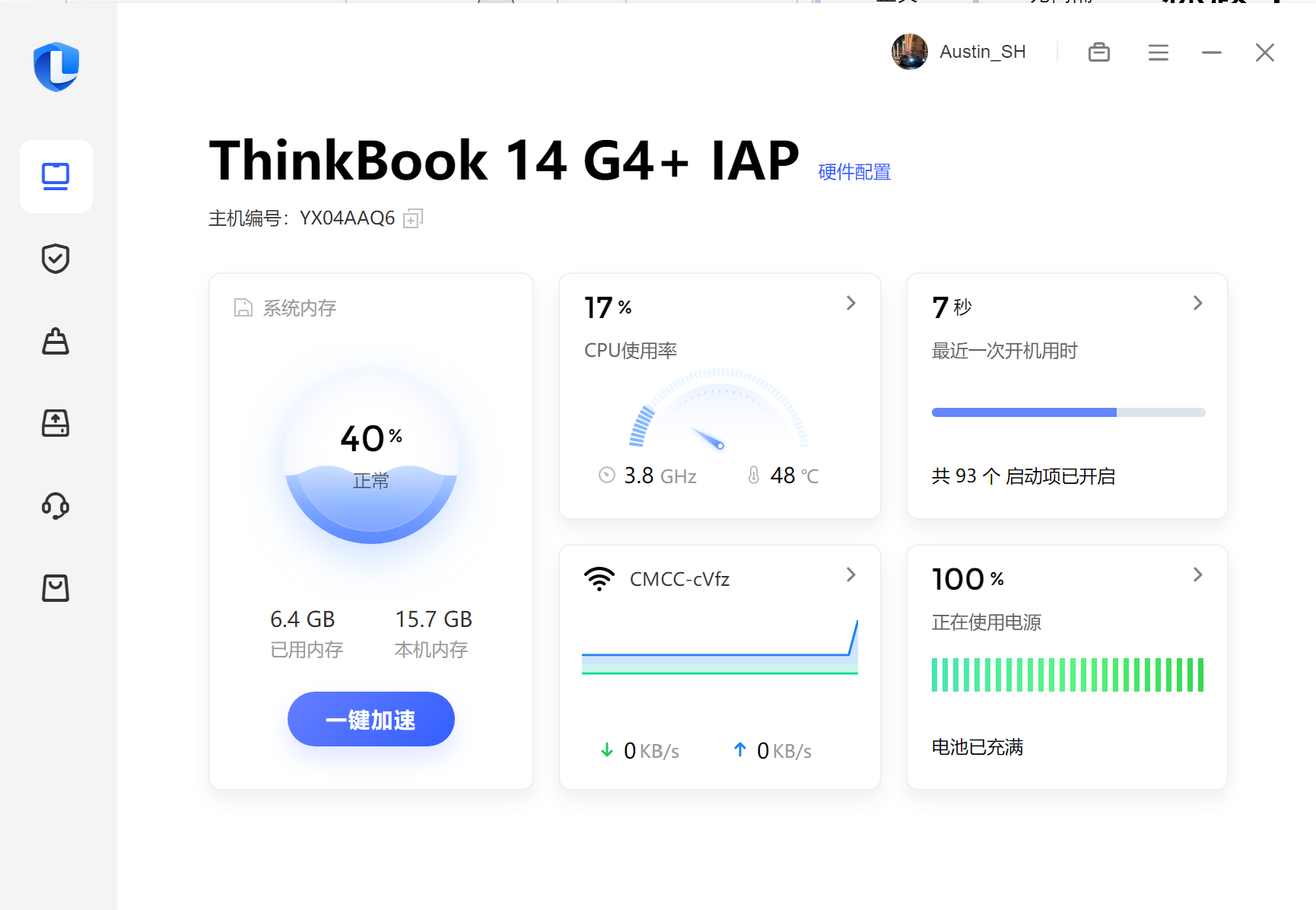Open the computer overview sidebar tab
Screen dimensions: 1316x910
[x=56, y=177]
